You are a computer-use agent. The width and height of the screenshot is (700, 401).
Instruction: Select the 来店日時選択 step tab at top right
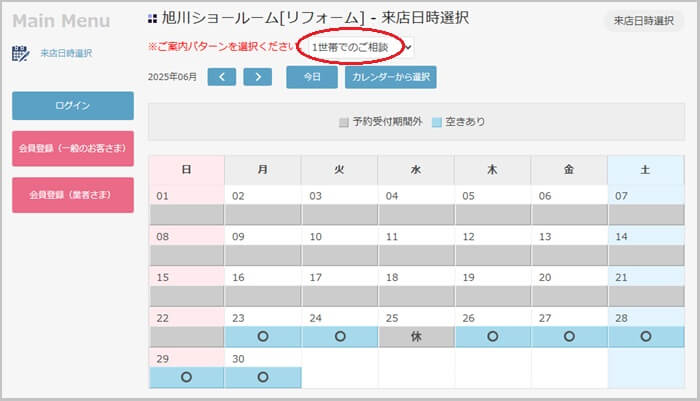click(643, 21)
